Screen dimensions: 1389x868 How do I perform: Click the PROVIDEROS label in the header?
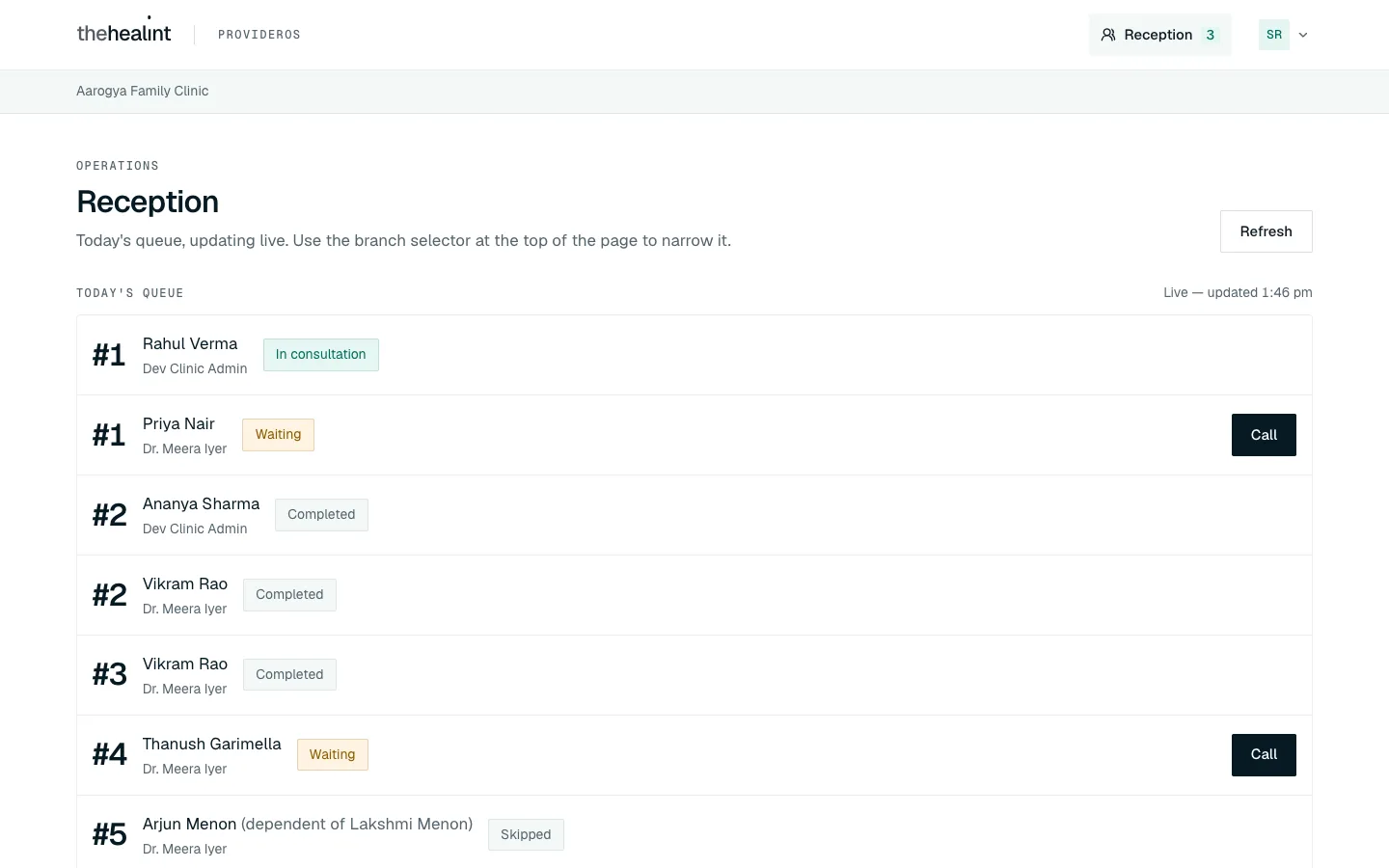(259, 35)
